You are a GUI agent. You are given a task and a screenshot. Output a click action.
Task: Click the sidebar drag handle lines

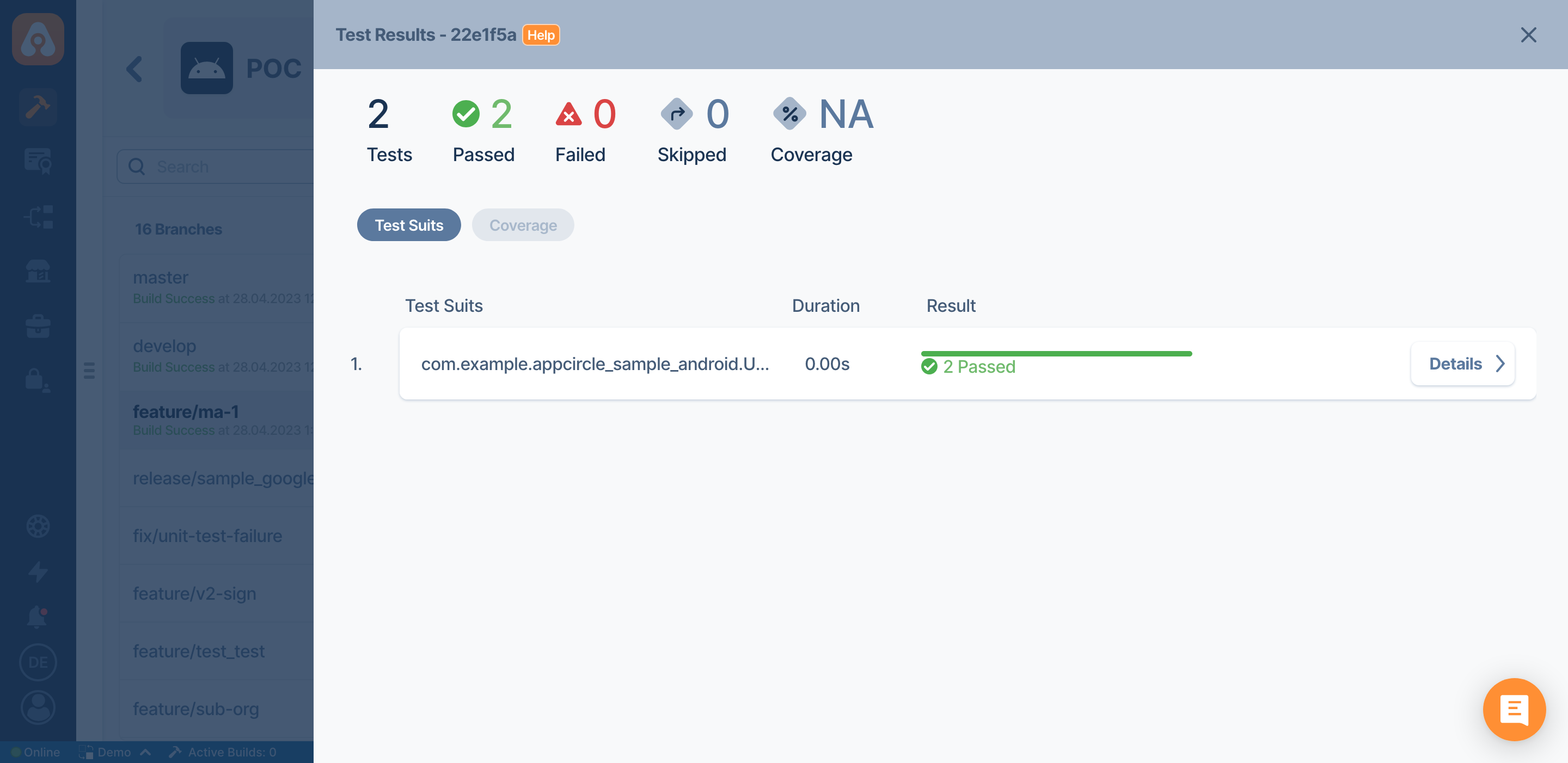pyautogui.click(x=89, y=370)
